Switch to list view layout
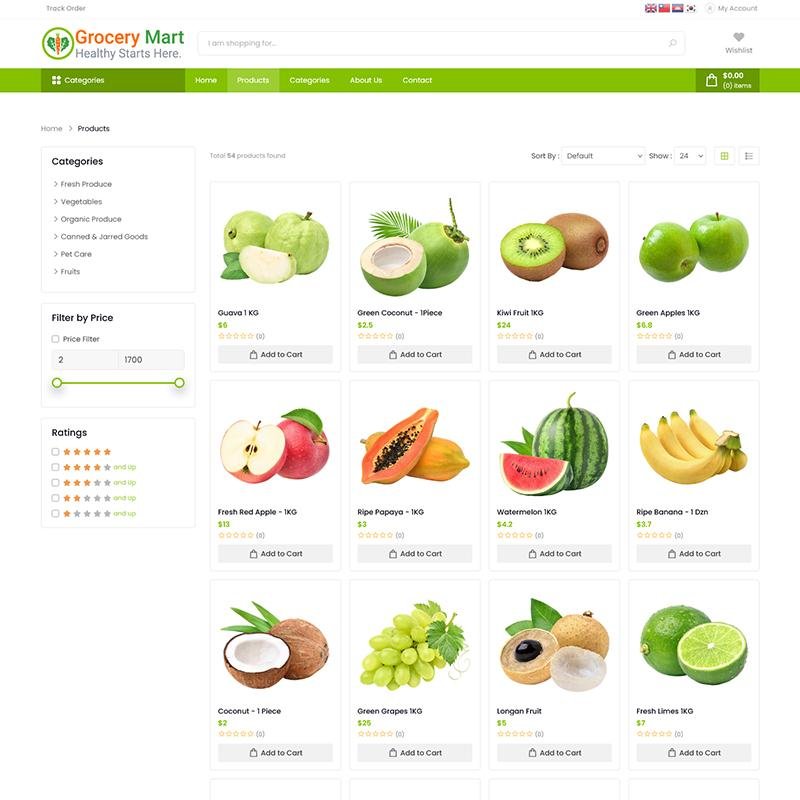This screenshot has width=800, height=800. (748, 156)
